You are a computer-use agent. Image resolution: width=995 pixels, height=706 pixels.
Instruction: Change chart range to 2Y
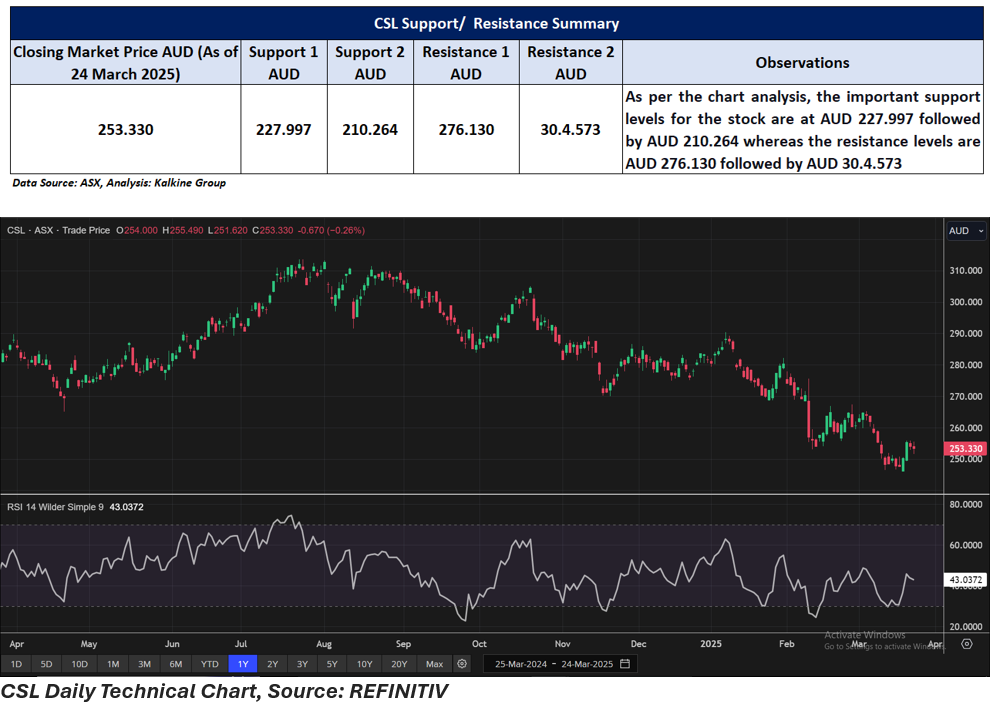tap(272, 664)
